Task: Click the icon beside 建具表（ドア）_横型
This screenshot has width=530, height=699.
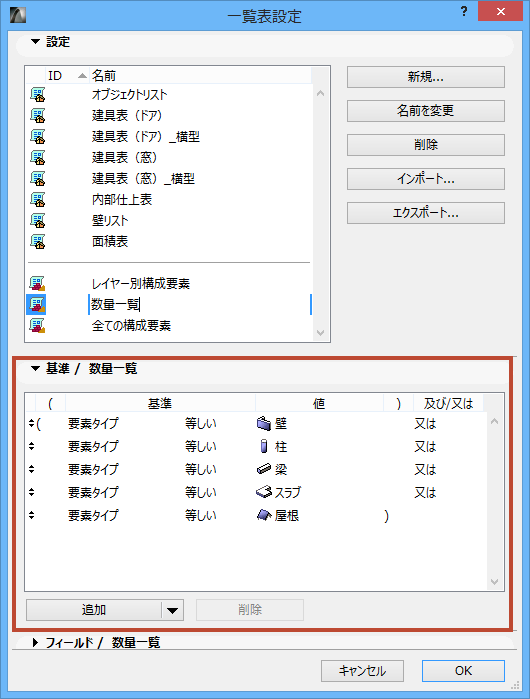Action: (x=37, y=137)
